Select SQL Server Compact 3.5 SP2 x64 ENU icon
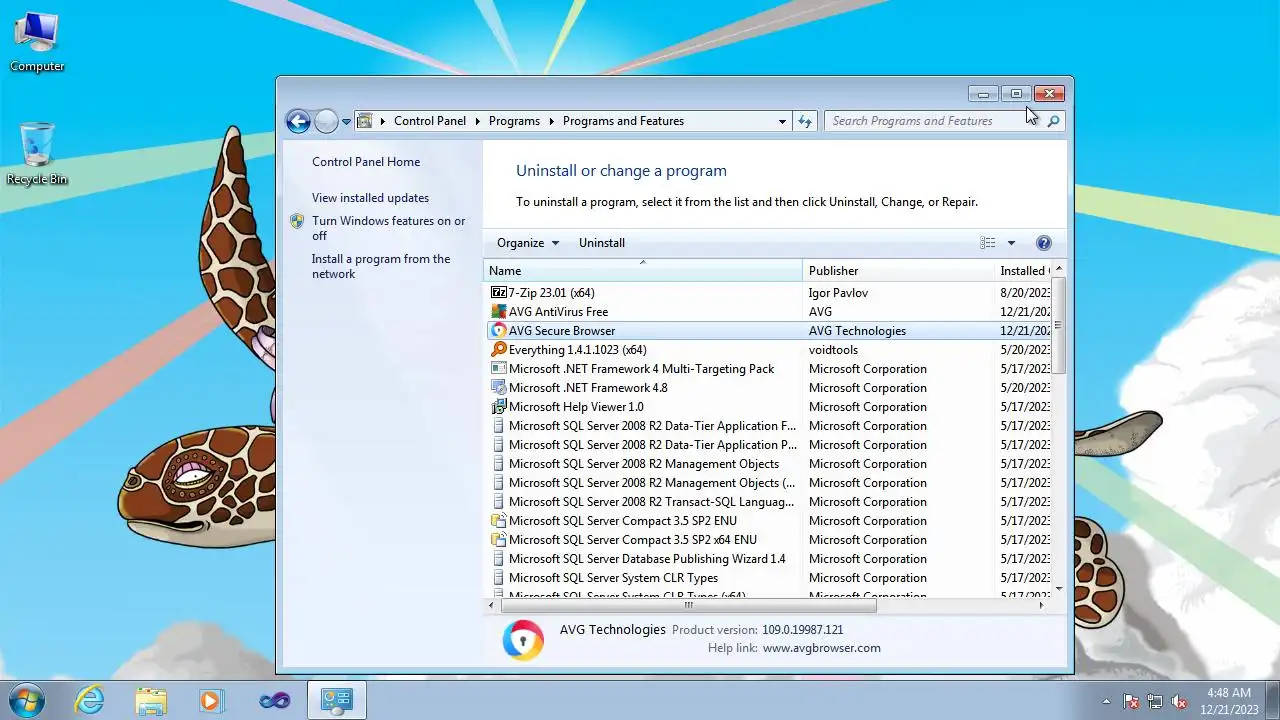 [x=499, y=540]
